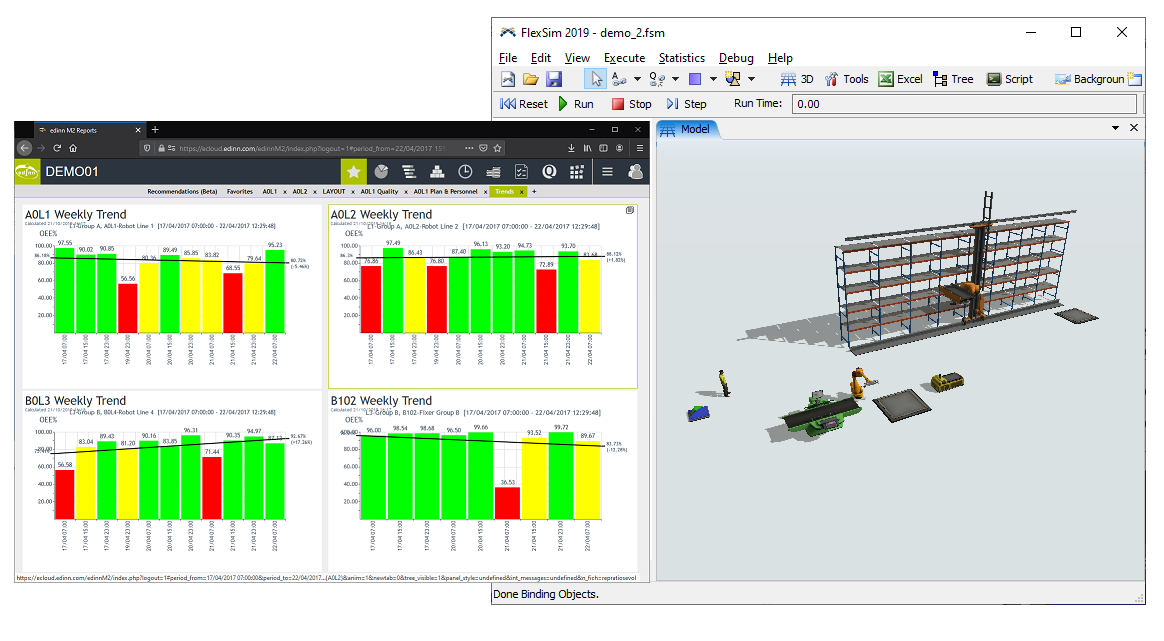
Task: Activate the disconnect objects (Q) tool
Action: pyautogui.click(x=656, y=79)
